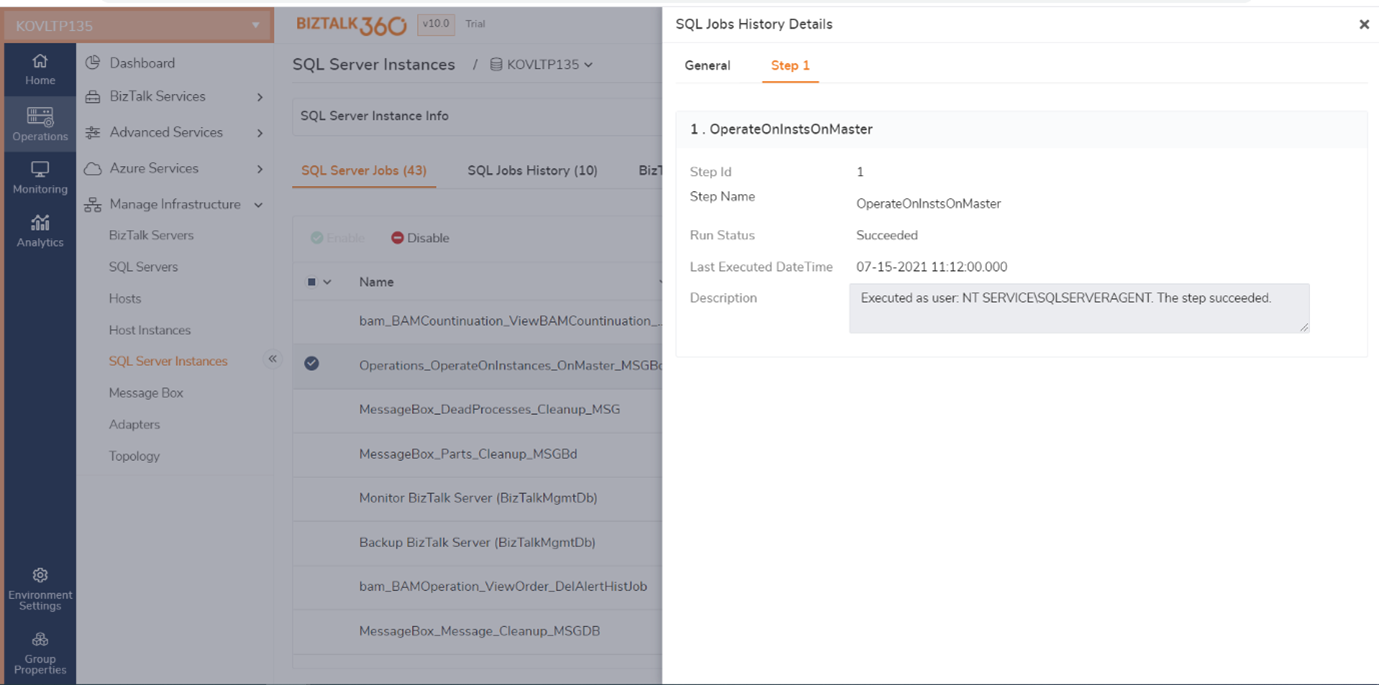Close the SQL Jobs History Details panel
Screen dimensions: 1379x685
click(1363, 24)
